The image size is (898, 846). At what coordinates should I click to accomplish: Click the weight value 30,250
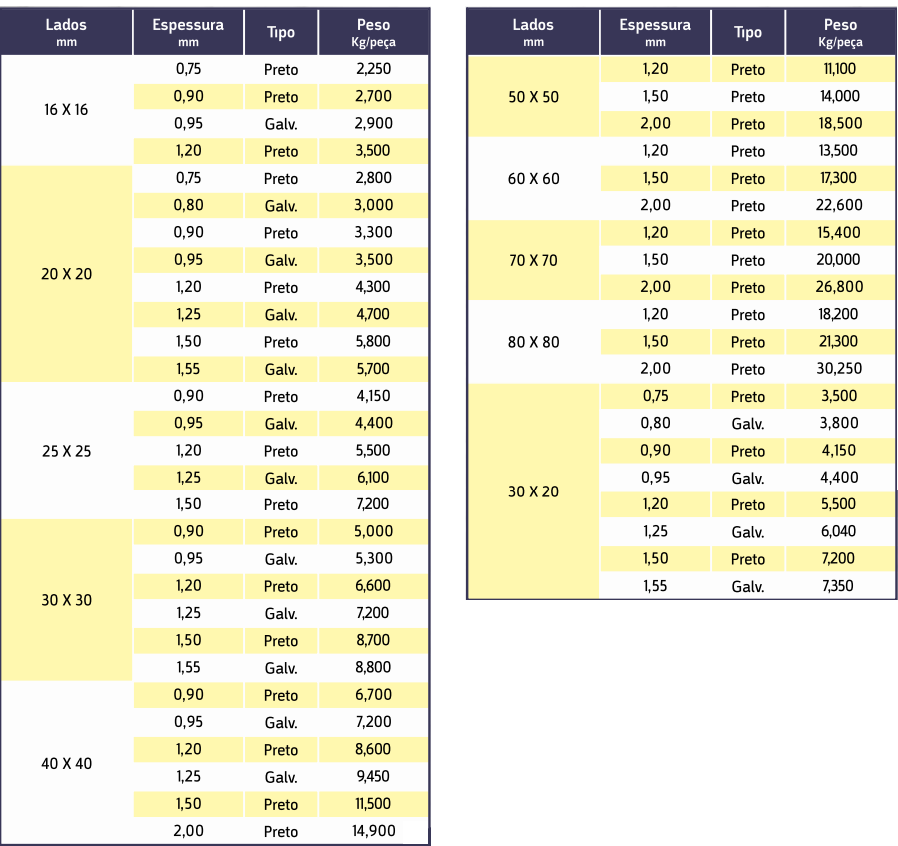(840, 369)
